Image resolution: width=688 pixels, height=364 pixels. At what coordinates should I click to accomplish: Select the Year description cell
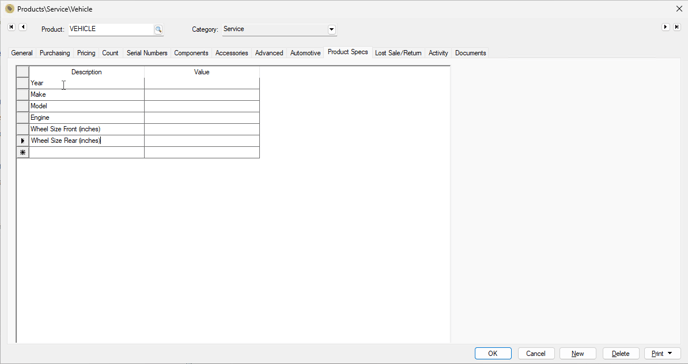click(x=86, y=83)
